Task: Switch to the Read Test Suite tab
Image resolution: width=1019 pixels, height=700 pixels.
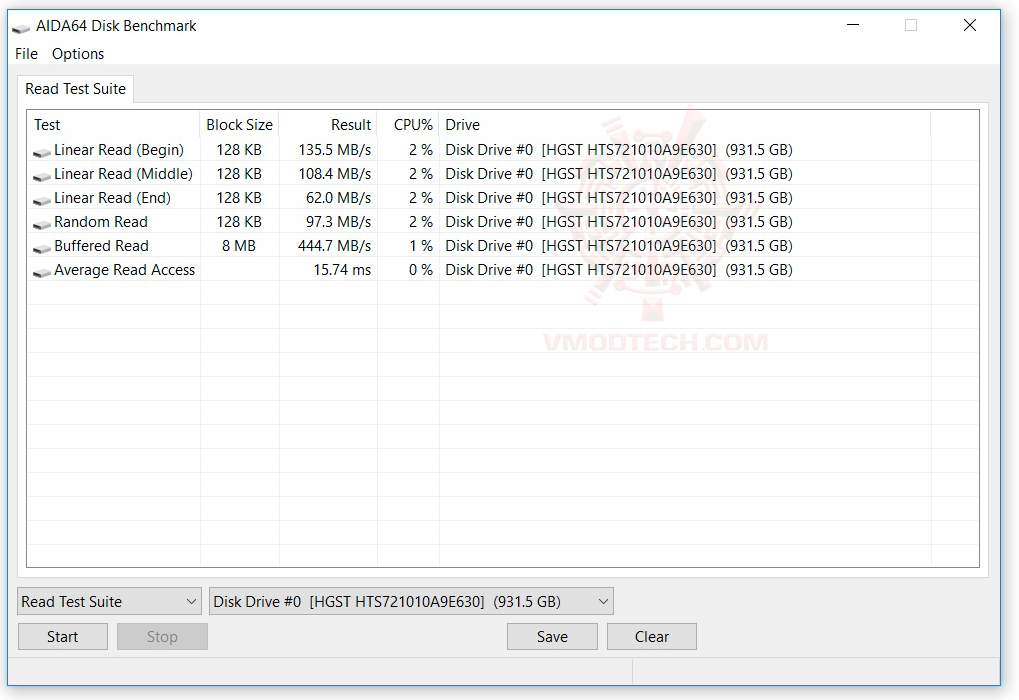Action: 75,89
